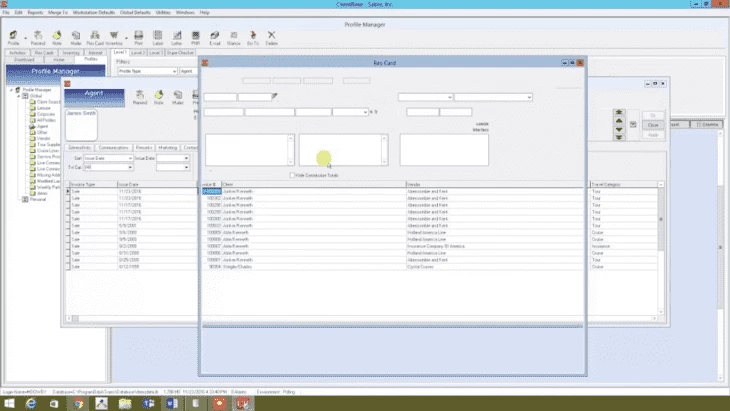The image size is (730, 411).
Task: Open the Utilities menu
Action: click(x=162, y=12)
